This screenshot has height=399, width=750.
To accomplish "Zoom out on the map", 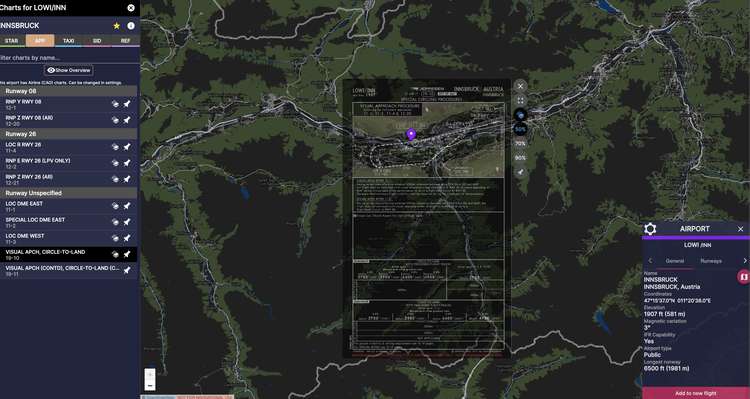I will pyautogui.click(x=150, y=385).
